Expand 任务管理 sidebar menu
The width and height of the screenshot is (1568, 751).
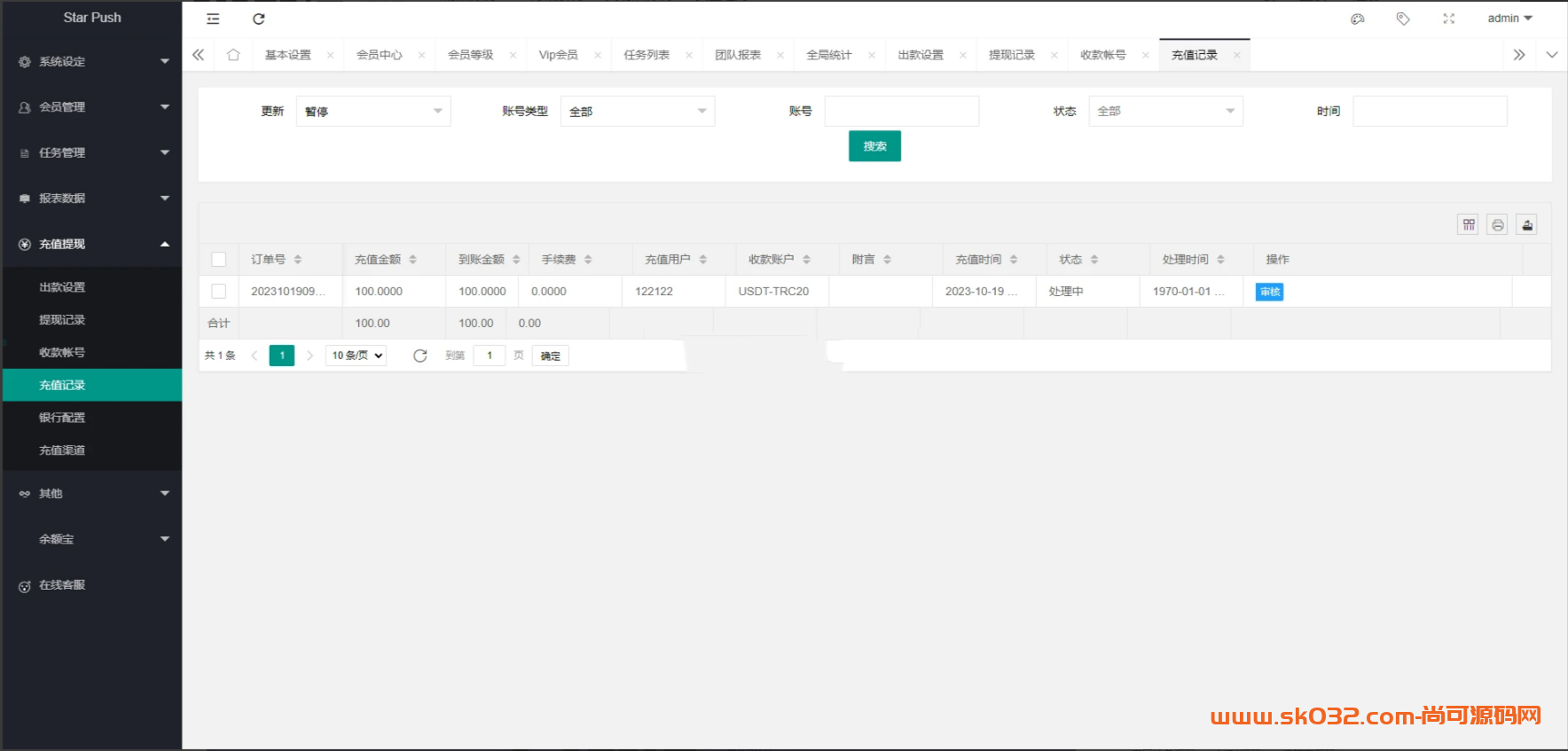(91, 153)
